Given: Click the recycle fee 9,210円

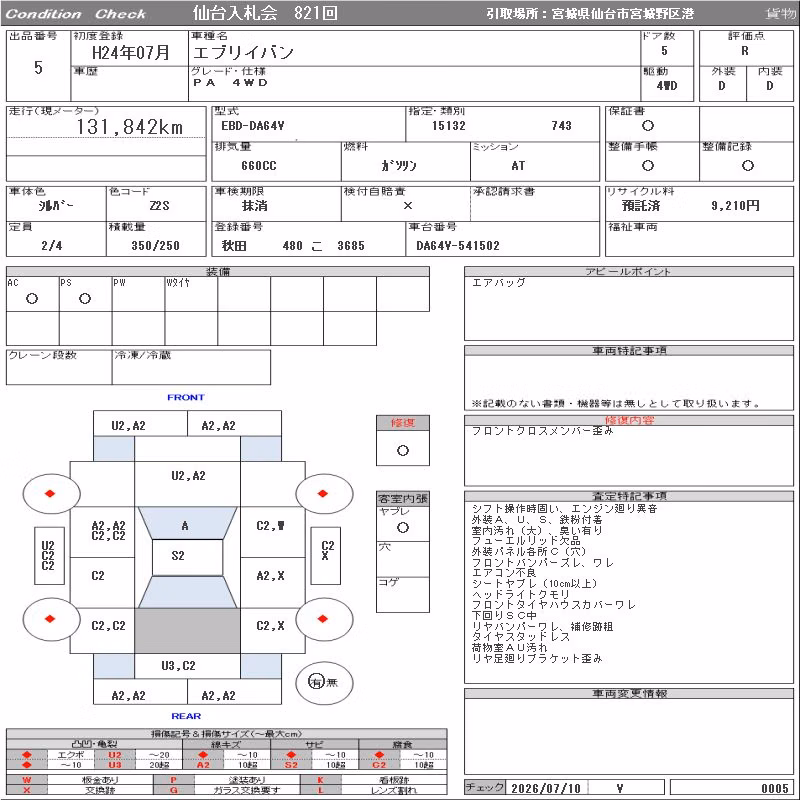Looking at the screenshot, I should coord(735,206).
